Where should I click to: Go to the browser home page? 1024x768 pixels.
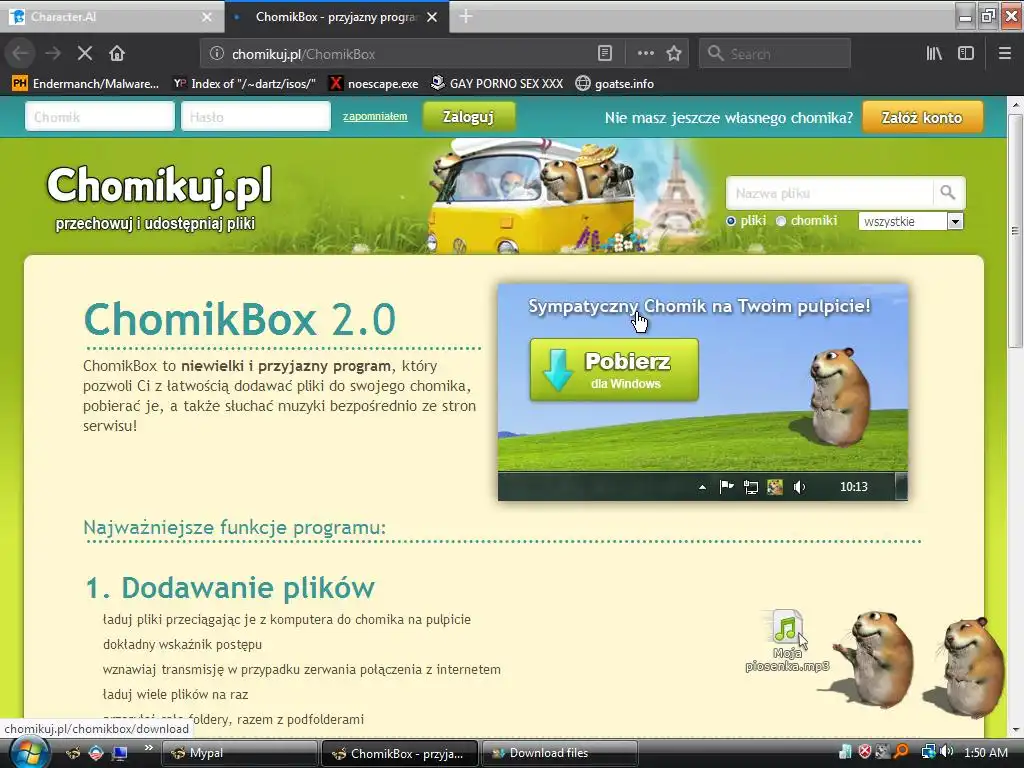pyautogui.click(x=117, y=54)
